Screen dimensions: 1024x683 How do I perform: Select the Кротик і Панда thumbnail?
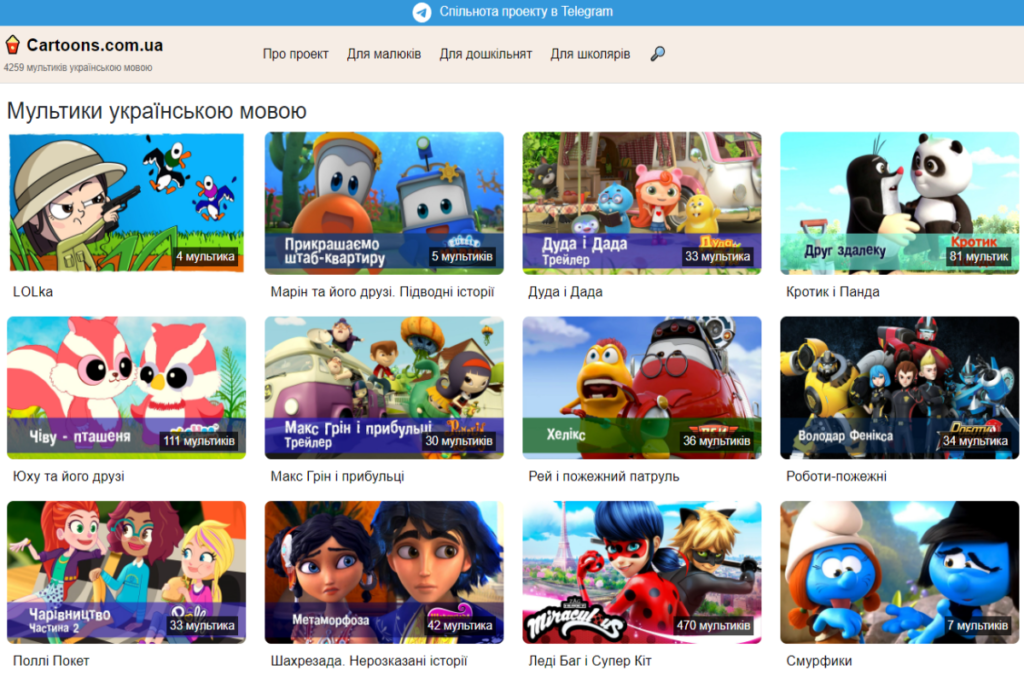point(899,202)
